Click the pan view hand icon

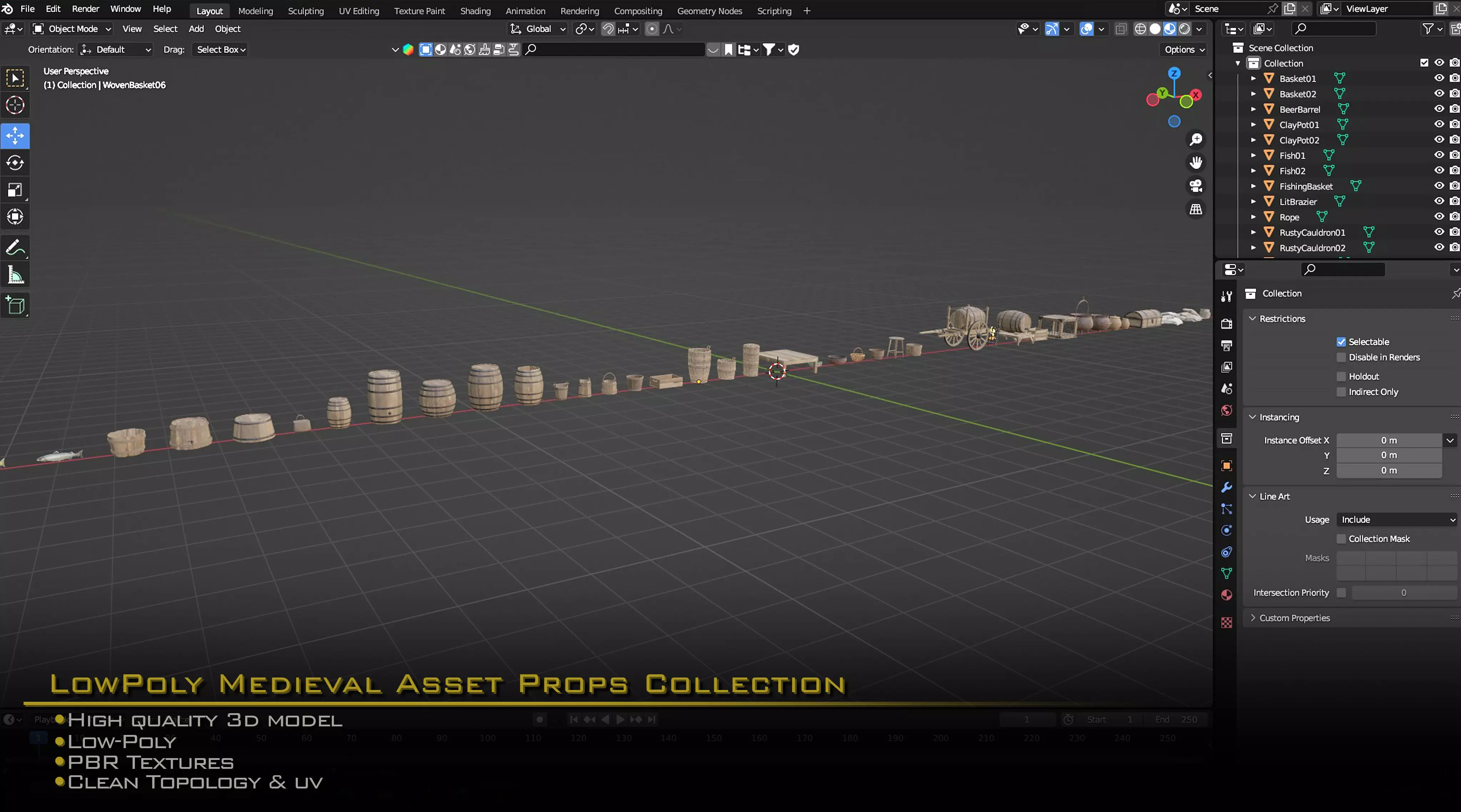(x=1196, y=163)
